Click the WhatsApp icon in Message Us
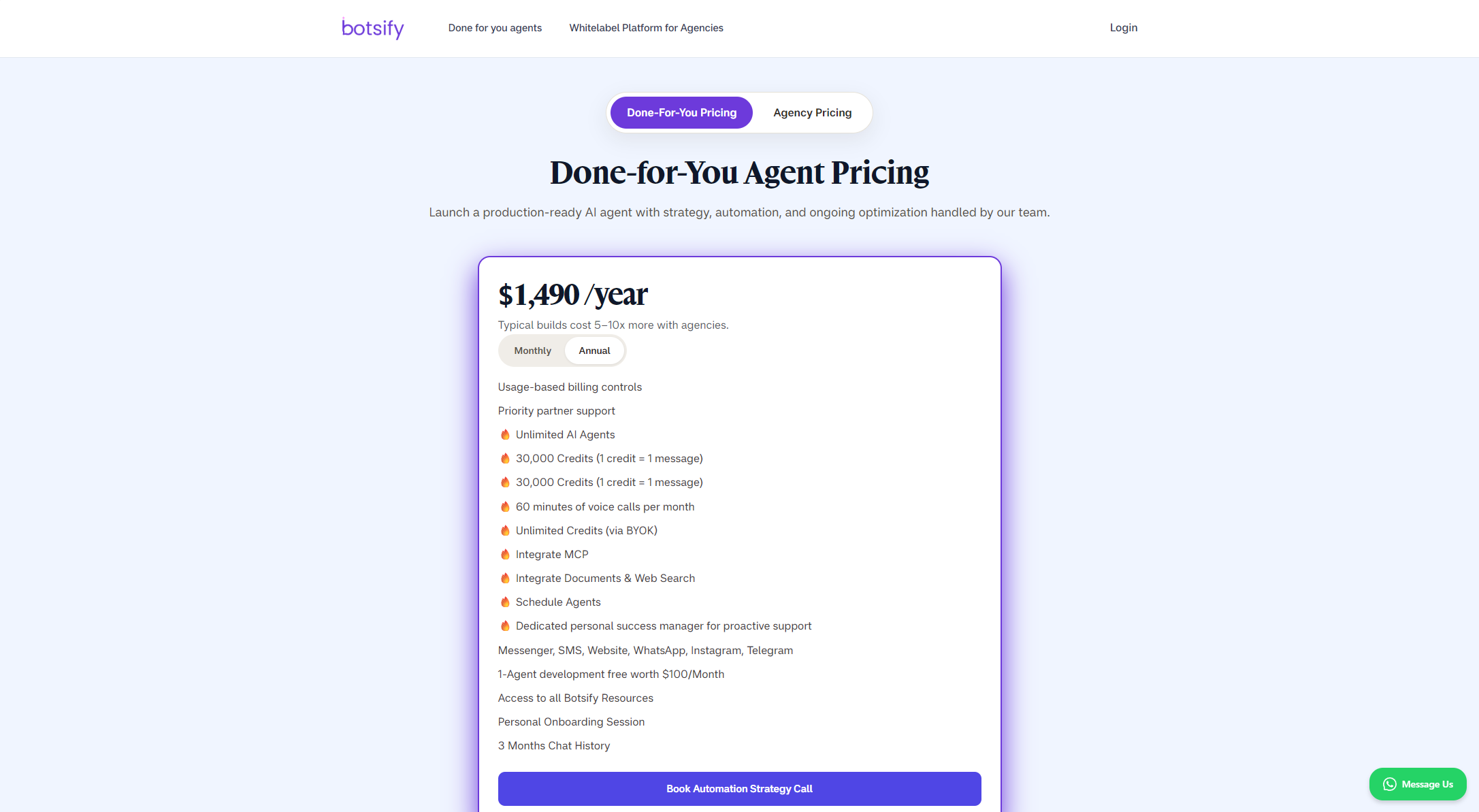1479x812 pixels. point(1389,784)
